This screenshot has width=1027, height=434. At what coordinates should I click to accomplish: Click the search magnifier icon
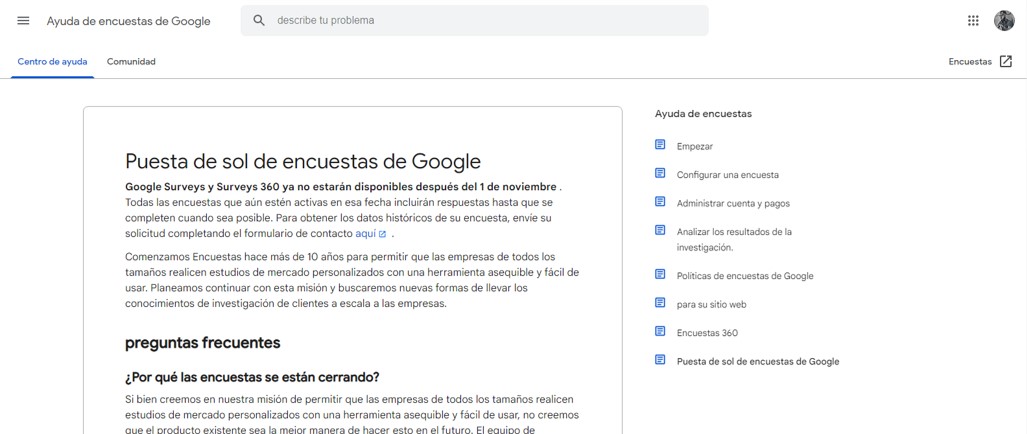coord(259,20)
